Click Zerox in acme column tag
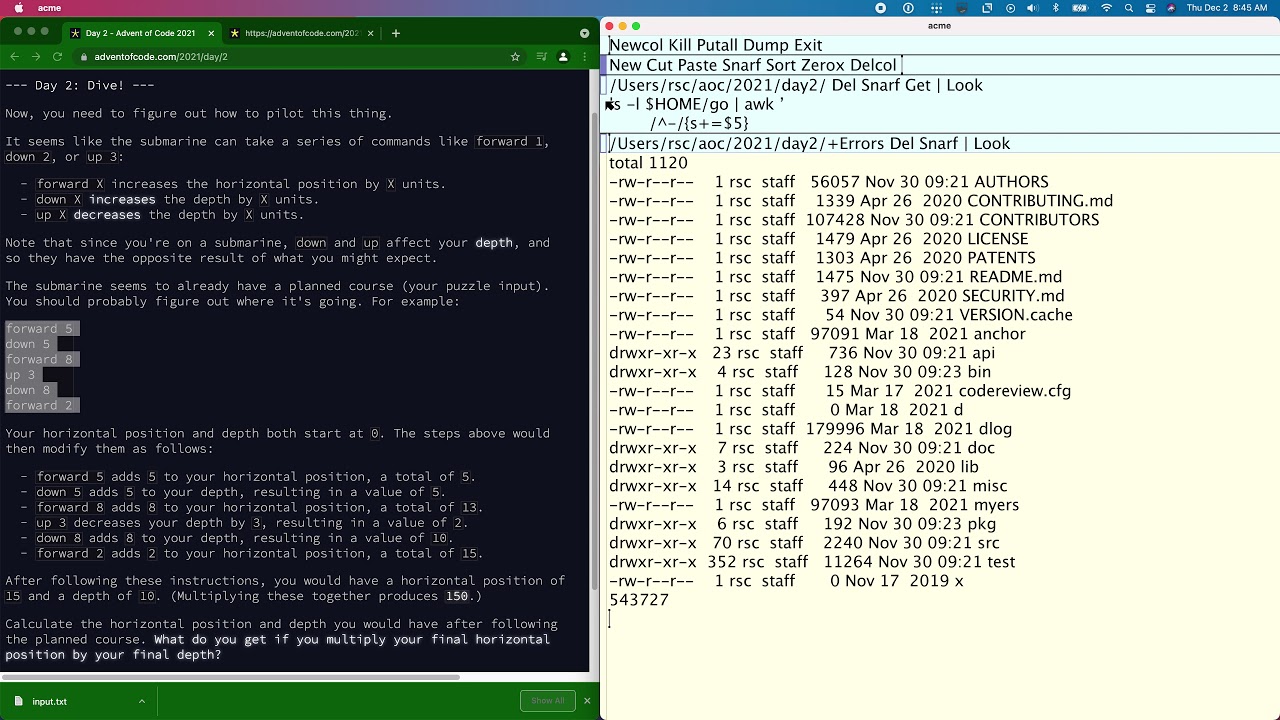The image size is (1280, 720). click(x=823, y=65)
